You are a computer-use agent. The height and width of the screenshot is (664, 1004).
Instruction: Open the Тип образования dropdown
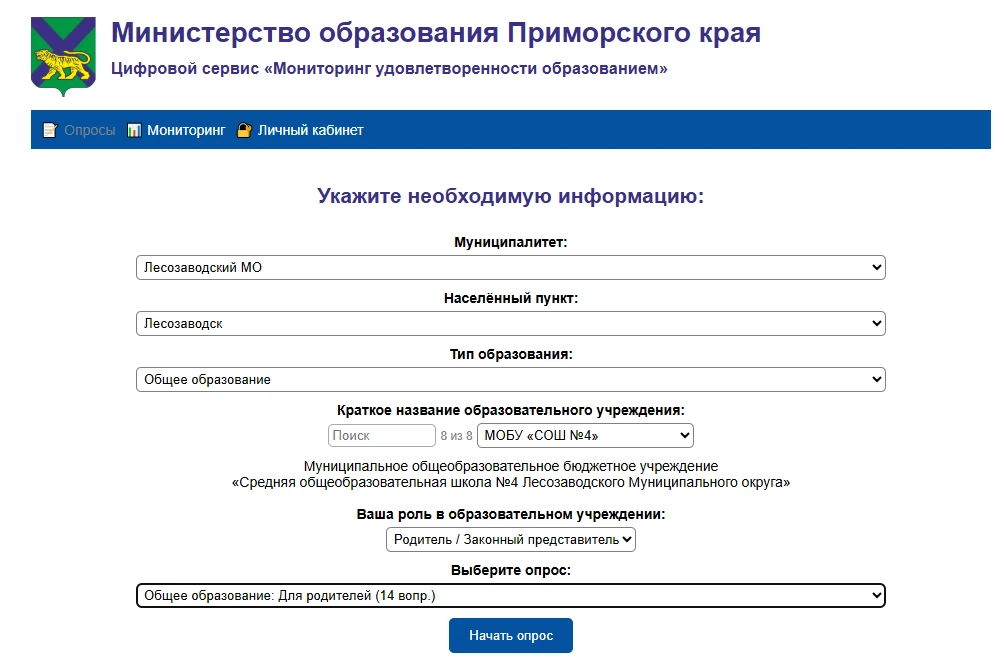click(x=511, y=380)
